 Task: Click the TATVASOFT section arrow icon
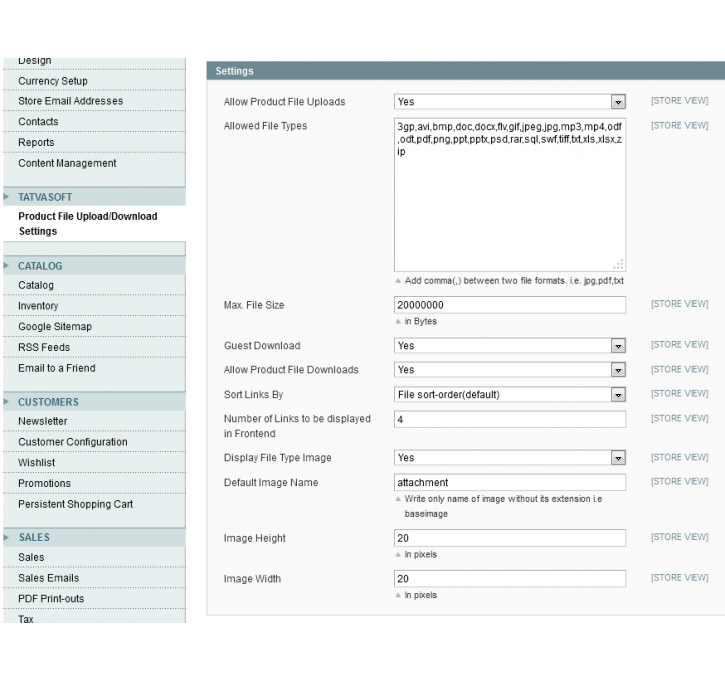6,197
